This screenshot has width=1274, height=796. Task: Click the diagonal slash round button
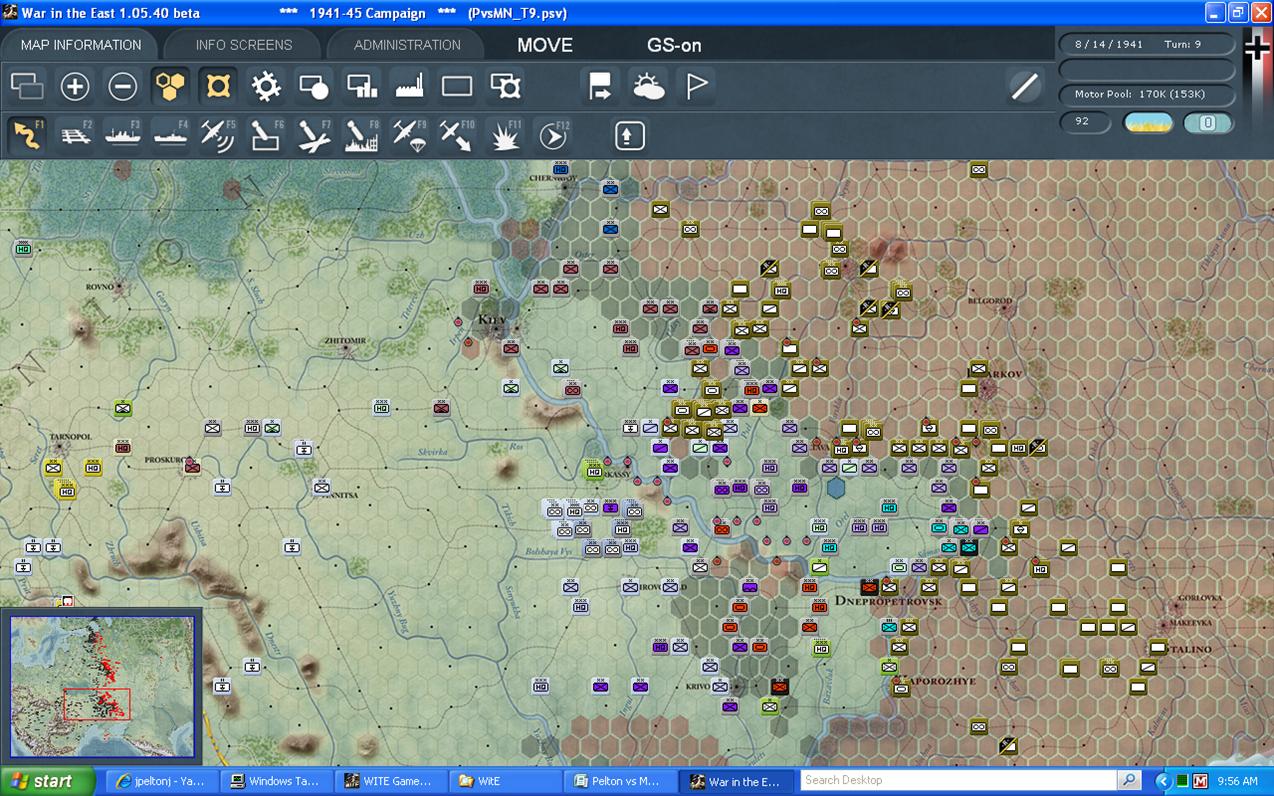tap(1025, 87)
